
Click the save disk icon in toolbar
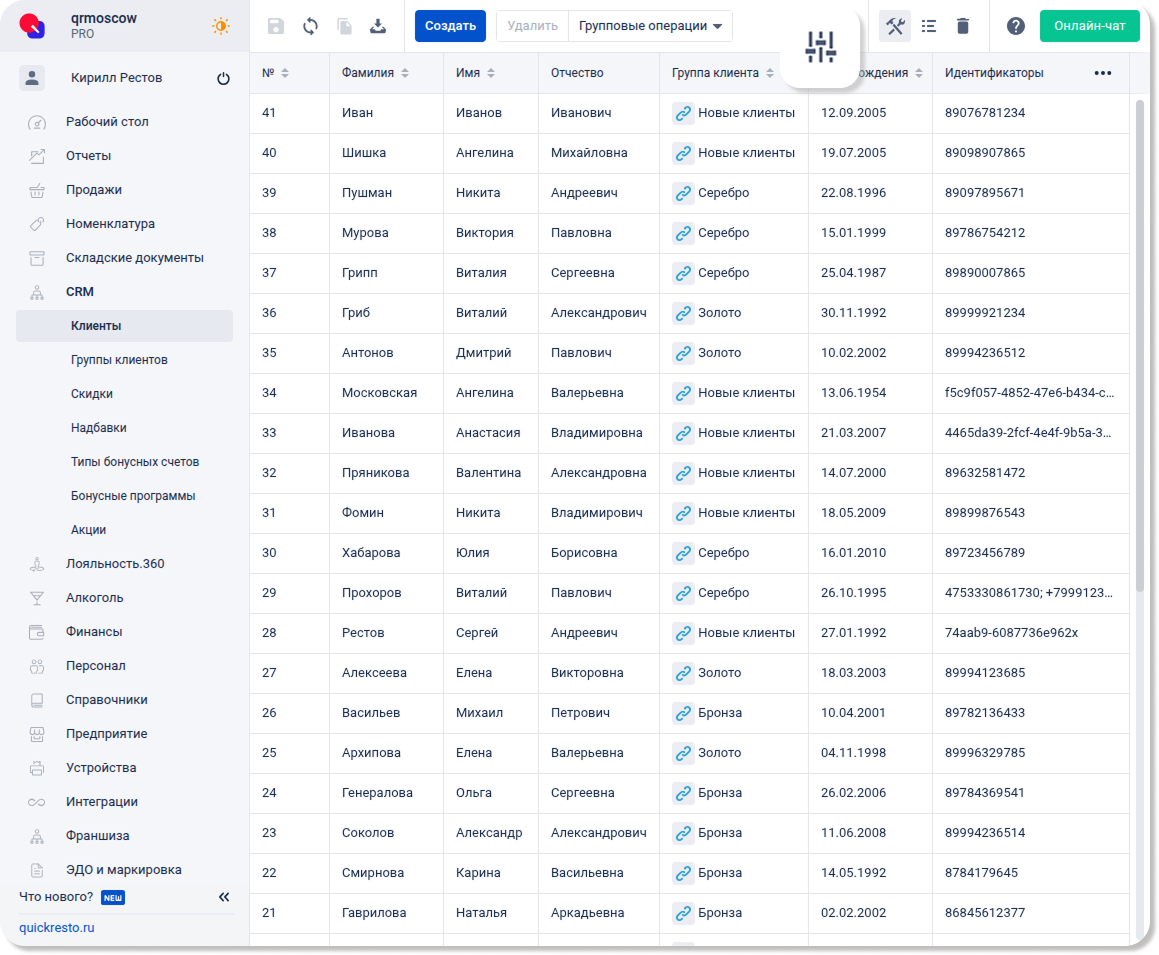click(x=276, y=26)
